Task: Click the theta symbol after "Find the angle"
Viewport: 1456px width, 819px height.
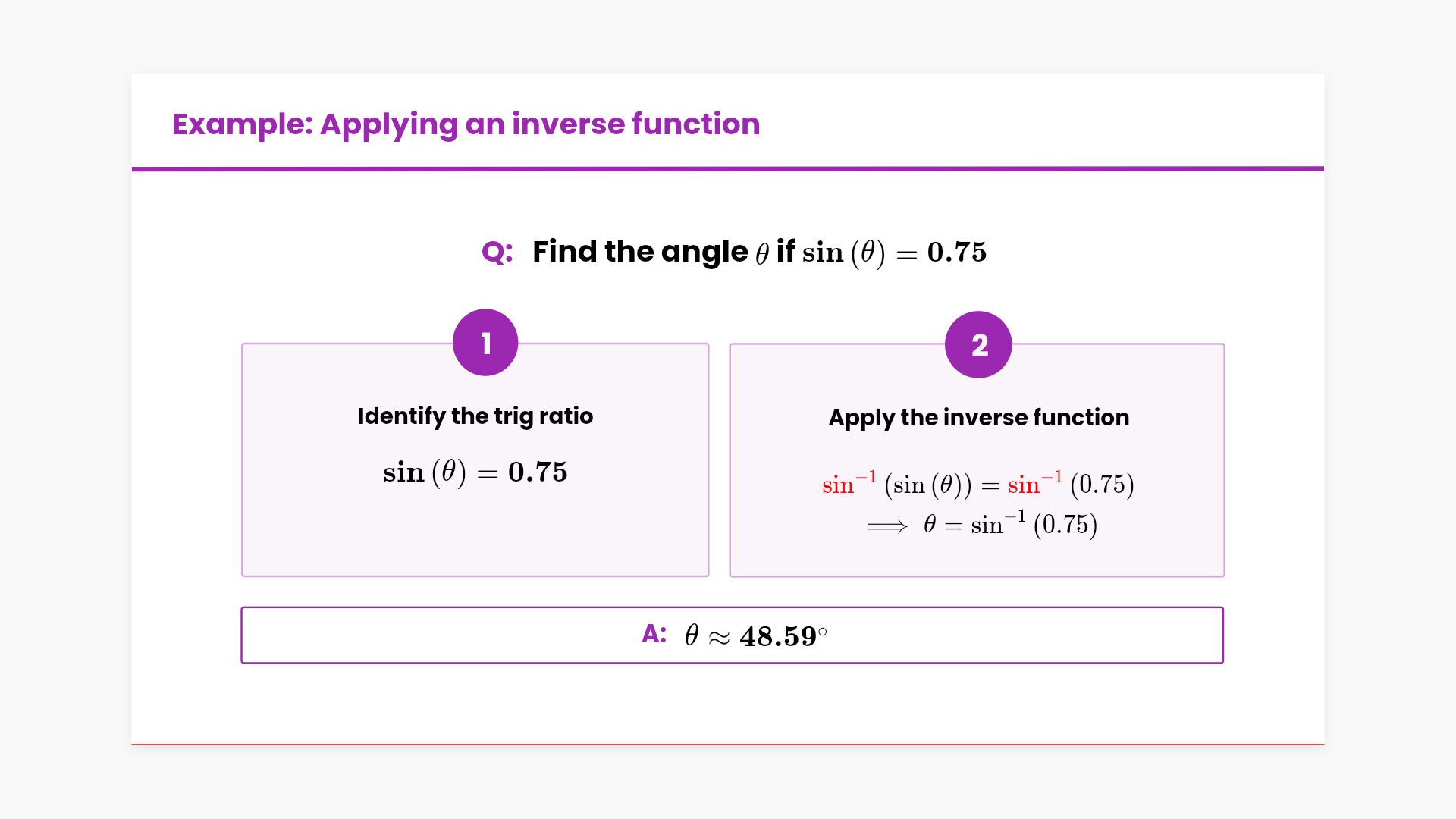Action: [762, 253]
